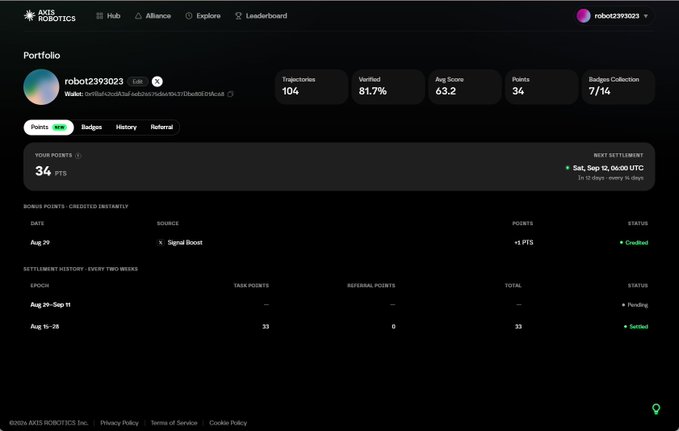Click the Settled status
679x431 pixels.
pyautogui.click(x=636, y=327)
